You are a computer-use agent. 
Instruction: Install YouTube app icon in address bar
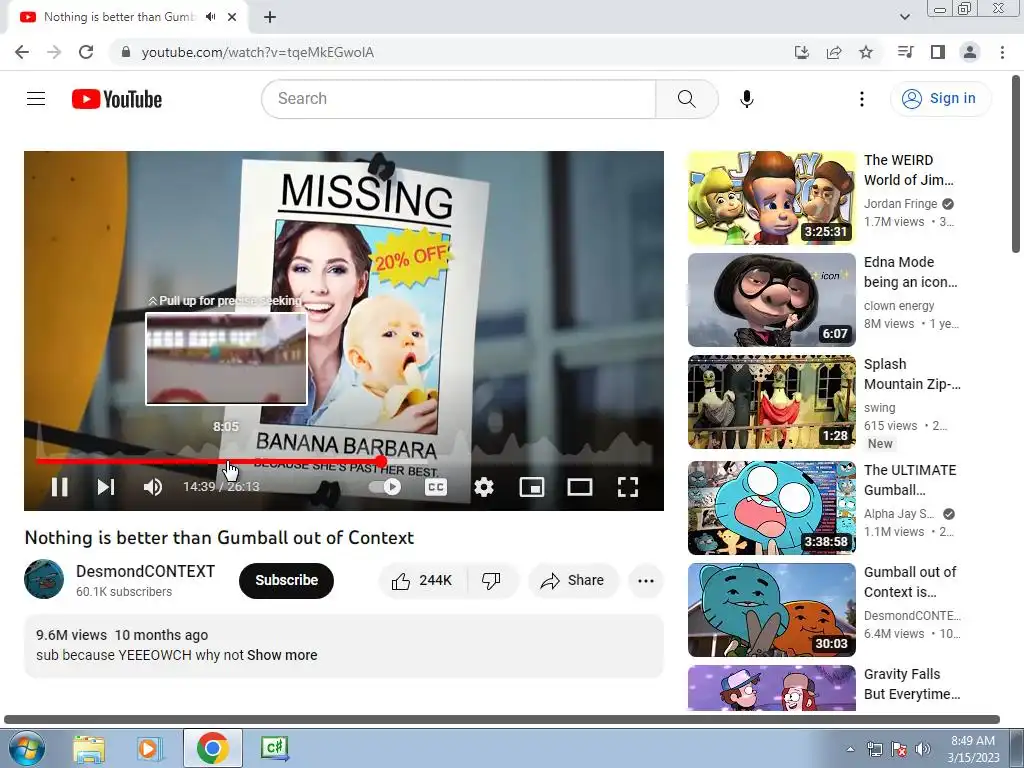click(802, 52)
